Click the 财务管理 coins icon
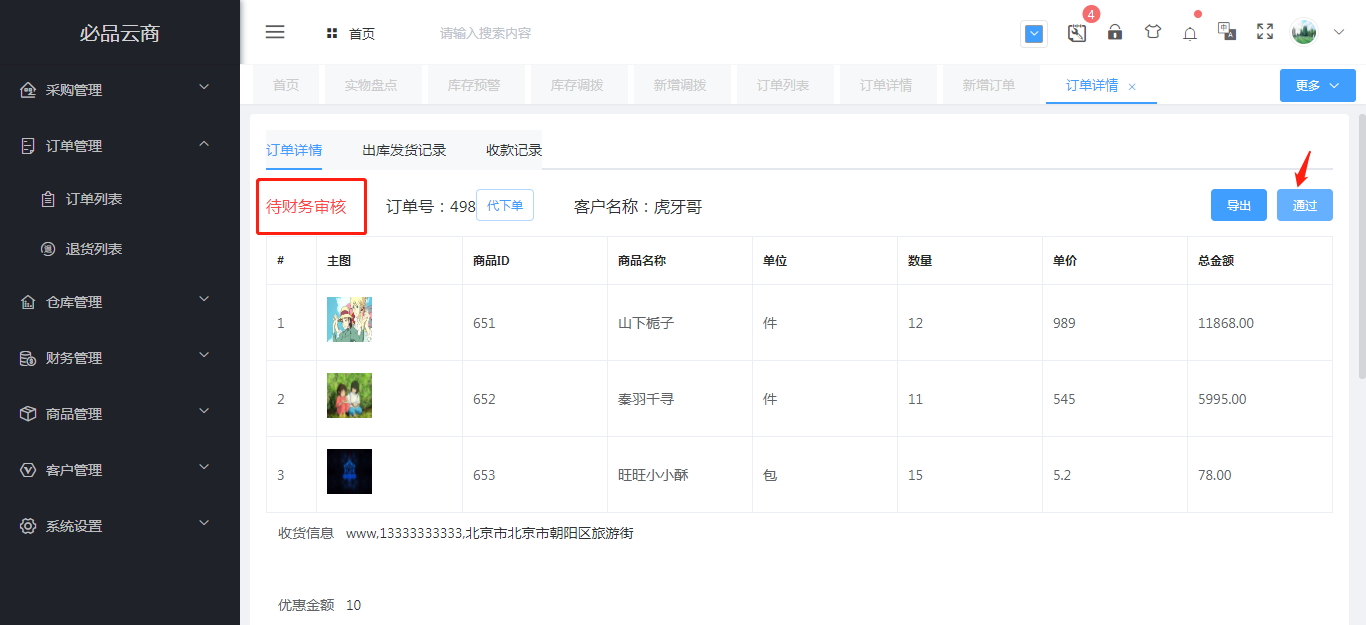The width and height of the screenshot is (1366, 625). pos(28,358)
